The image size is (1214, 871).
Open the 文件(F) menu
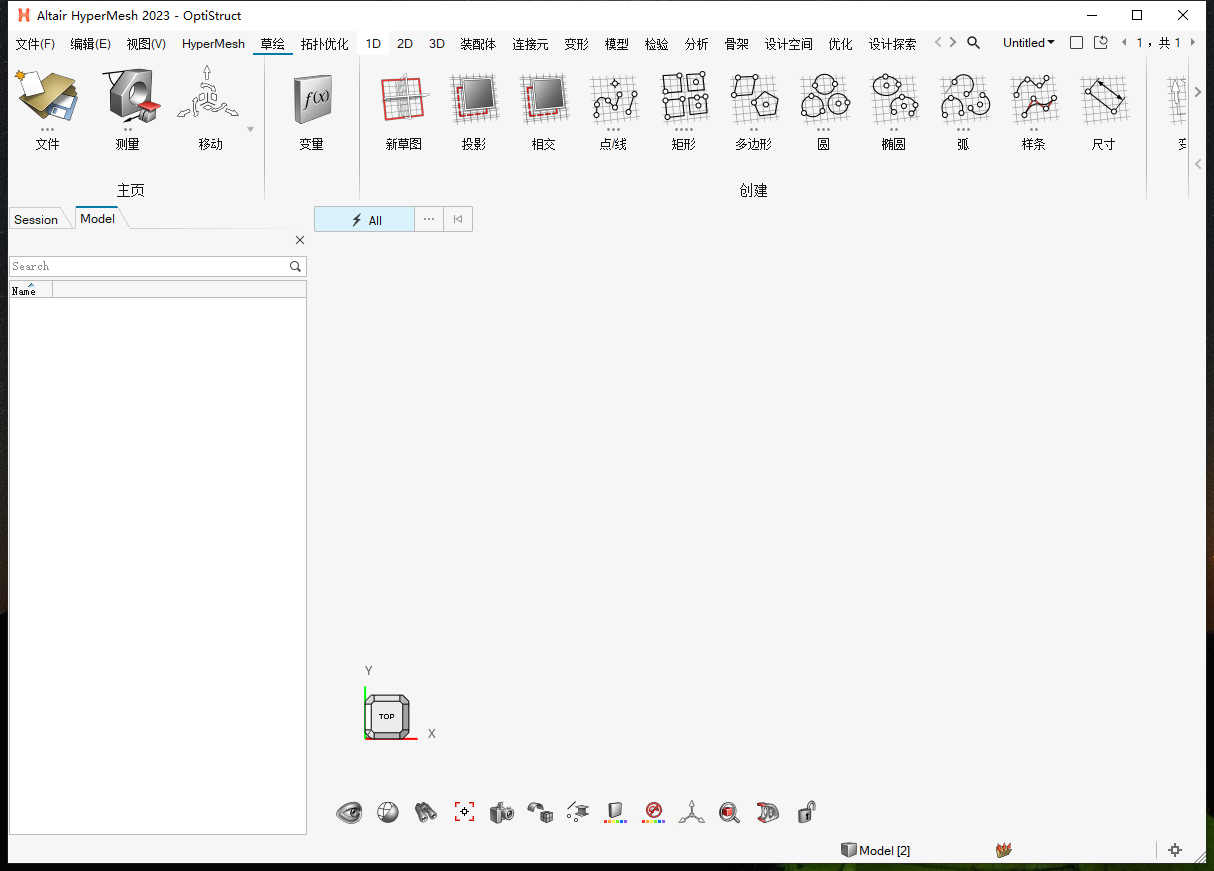pyautogui.click(x=35, y=43)
